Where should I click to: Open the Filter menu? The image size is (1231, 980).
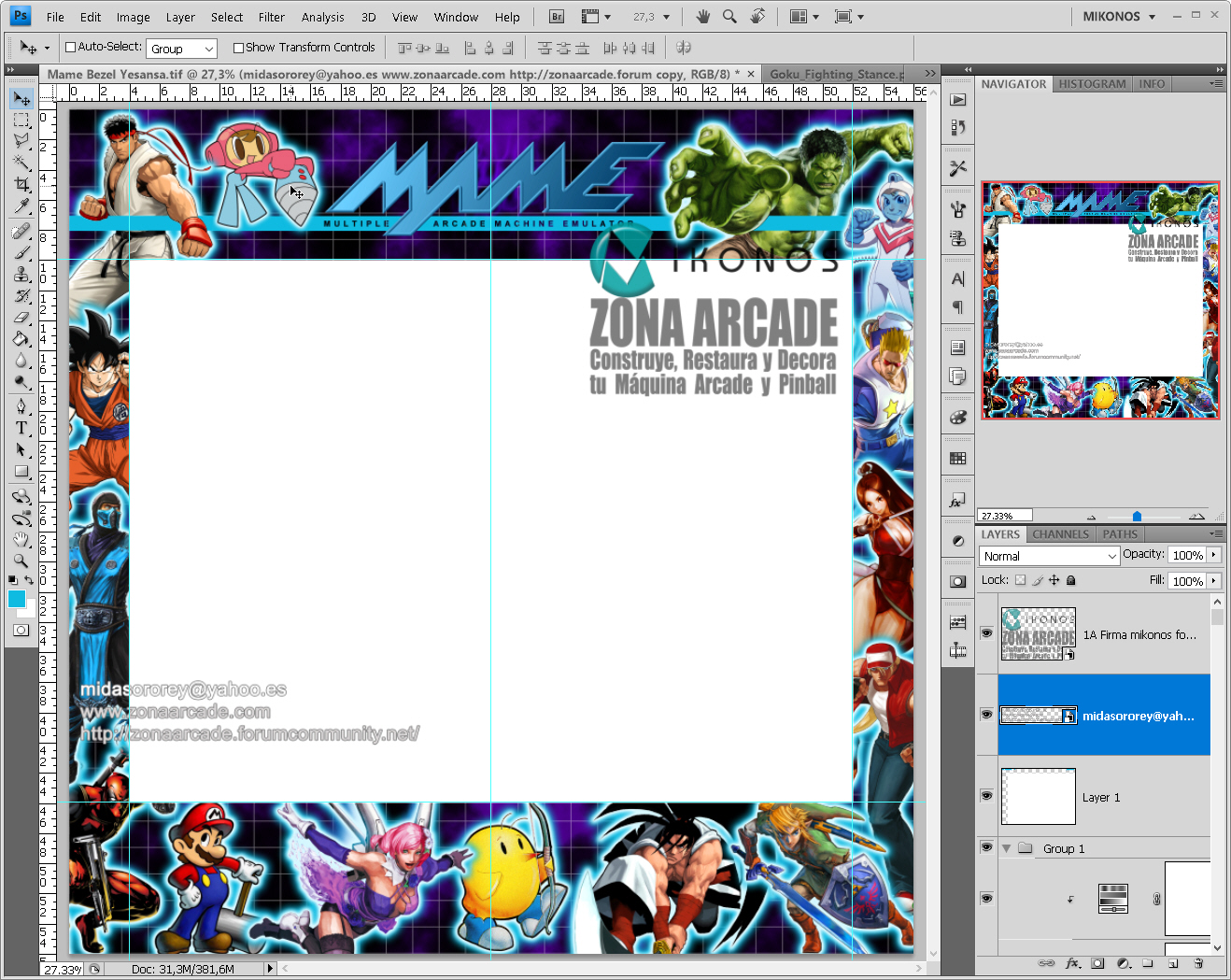tap(272, 17)
